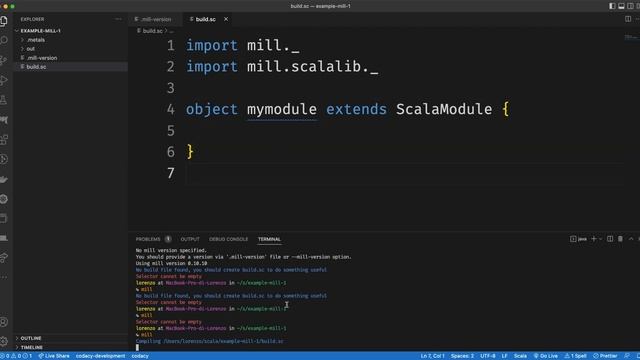
Task: Click the Prettier status item
Action: (605, 356)
